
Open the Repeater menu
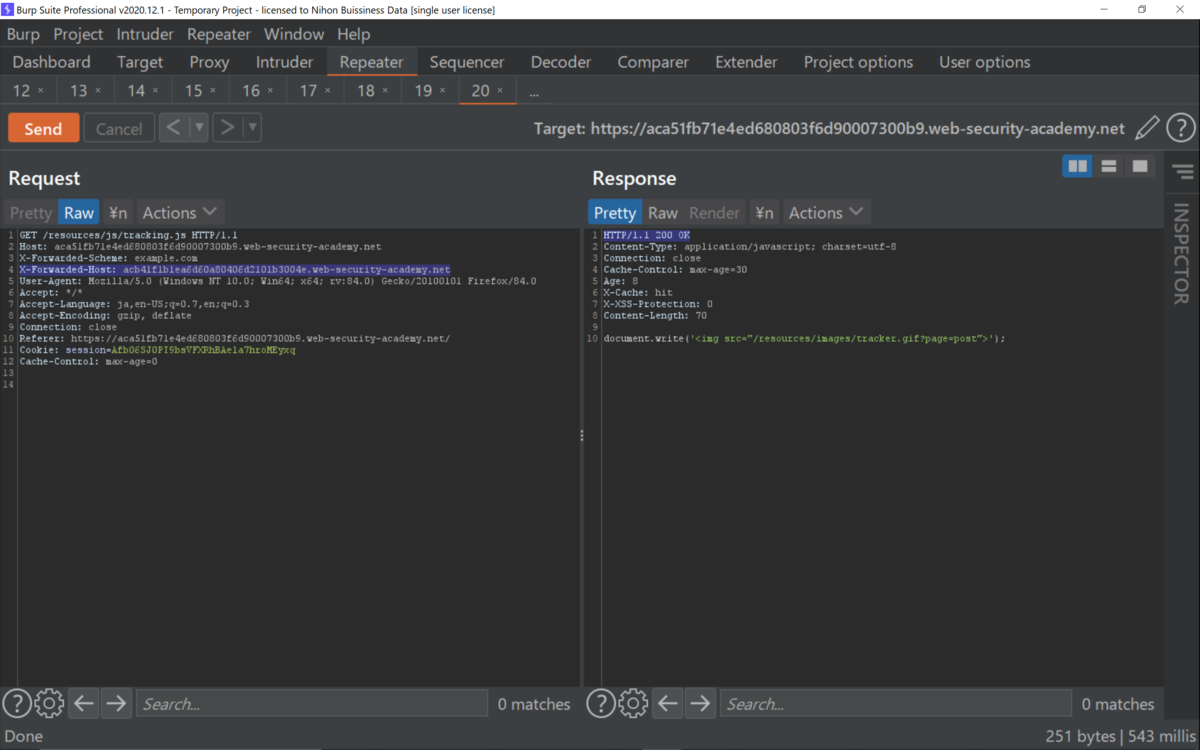click(219, 34)
